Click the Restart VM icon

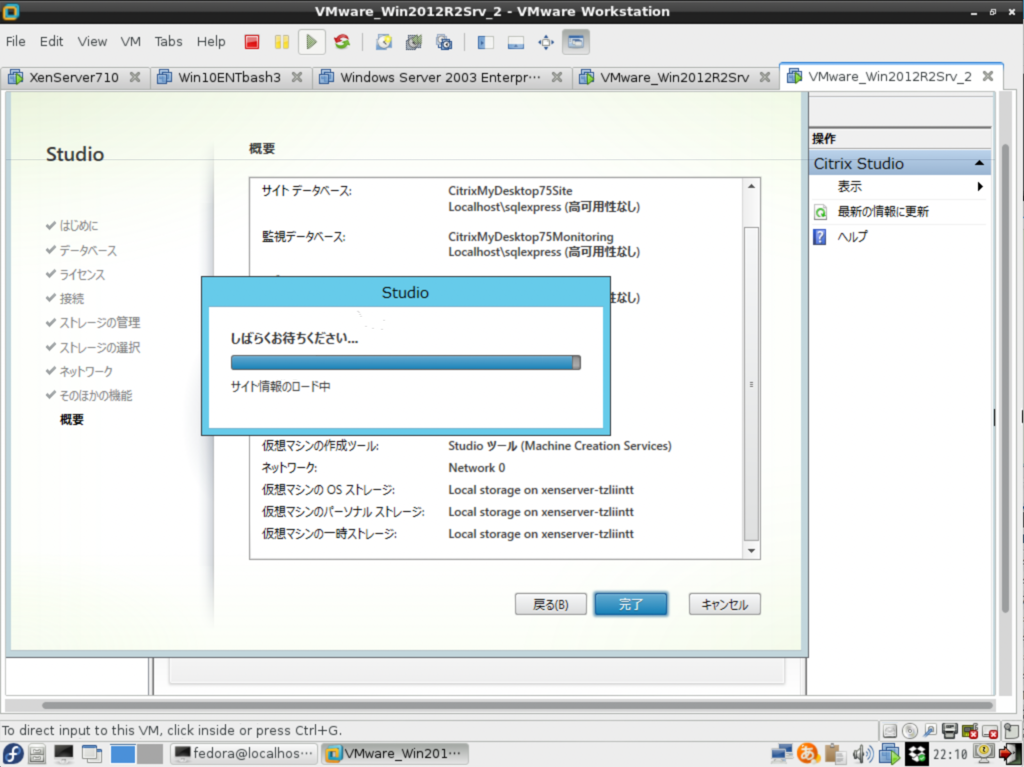pos(342,42)
